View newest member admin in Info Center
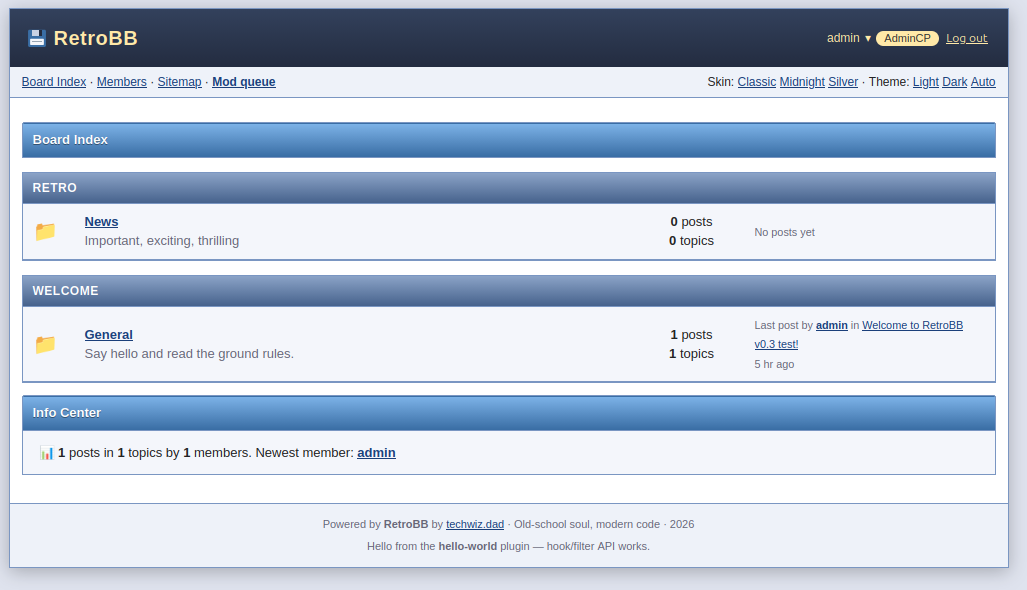This screenshot has height=590, width=1027. point(376,453)
